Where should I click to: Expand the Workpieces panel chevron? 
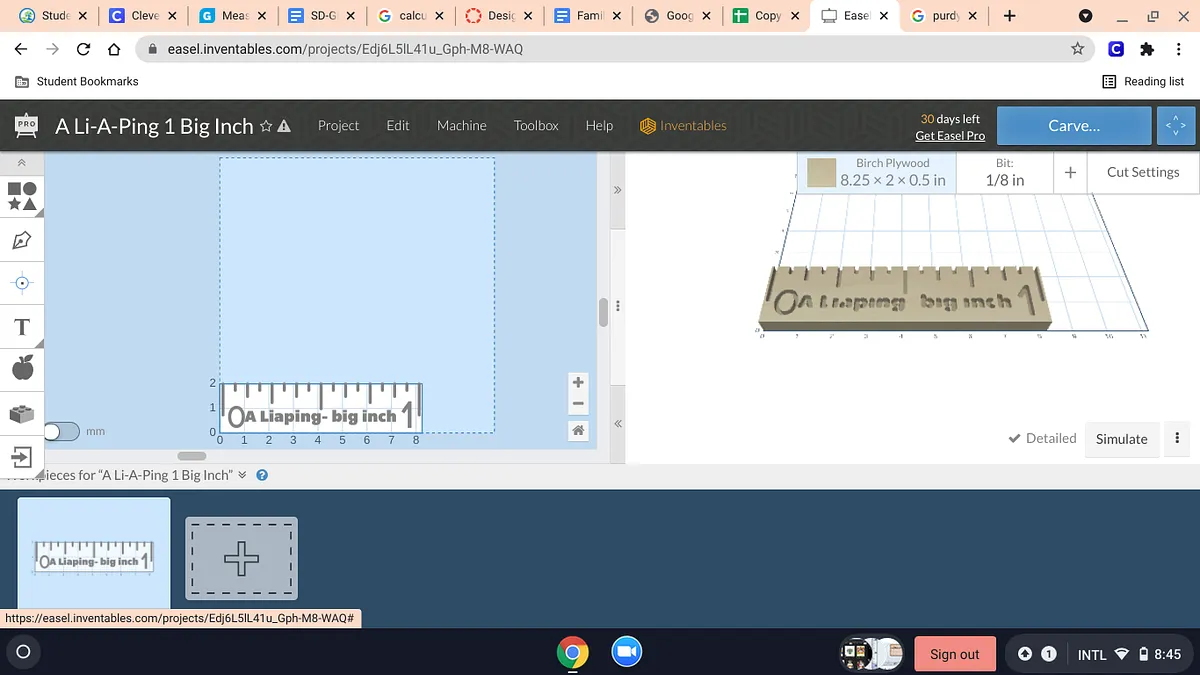click(x=243, y=475)
